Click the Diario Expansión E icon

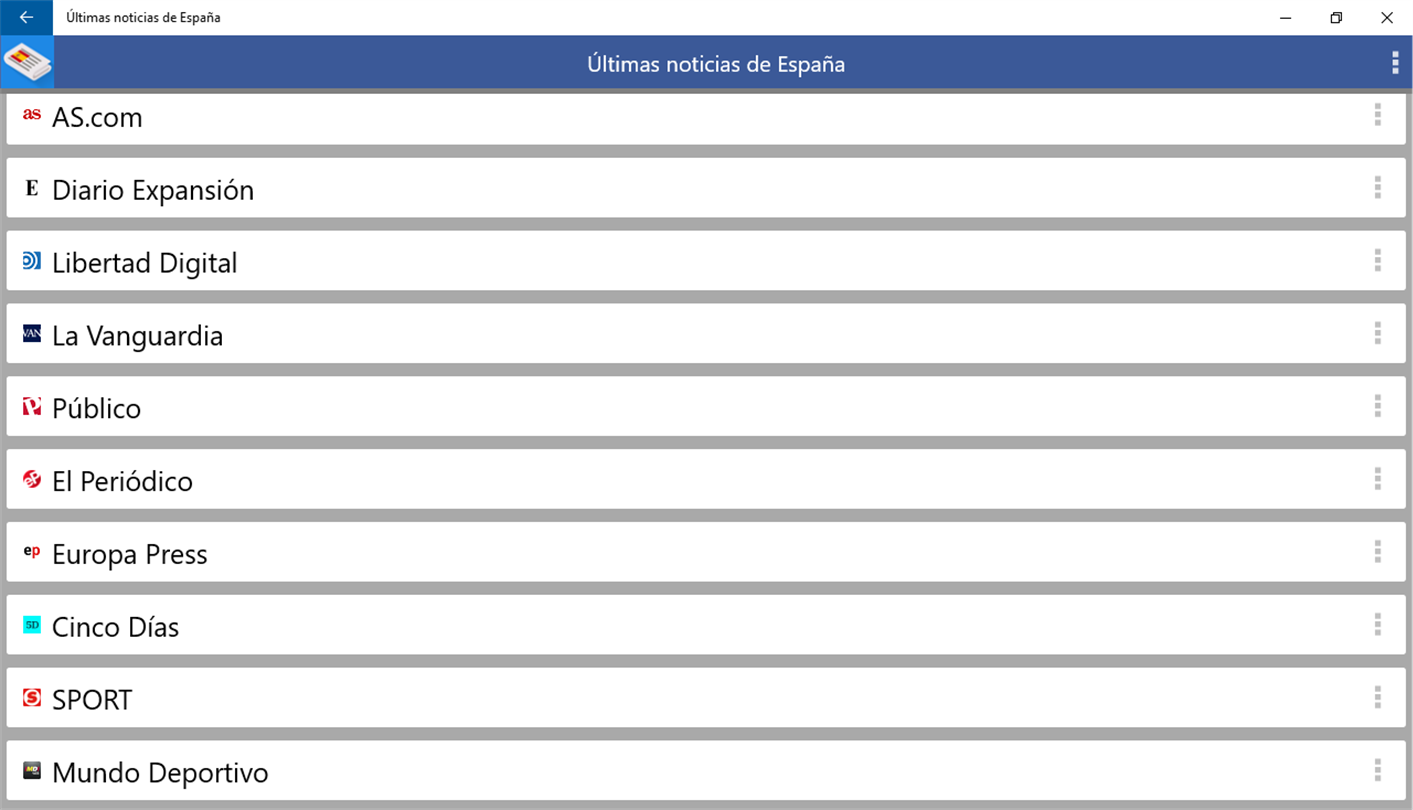tap(32, 188)
